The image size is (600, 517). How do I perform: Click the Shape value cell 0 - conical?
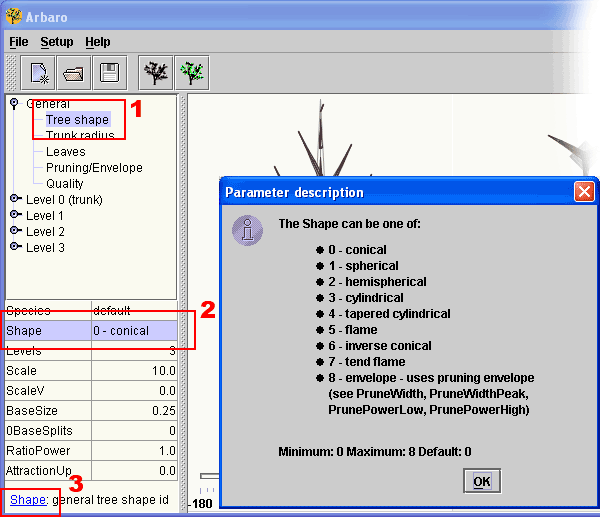click(133, 331)
